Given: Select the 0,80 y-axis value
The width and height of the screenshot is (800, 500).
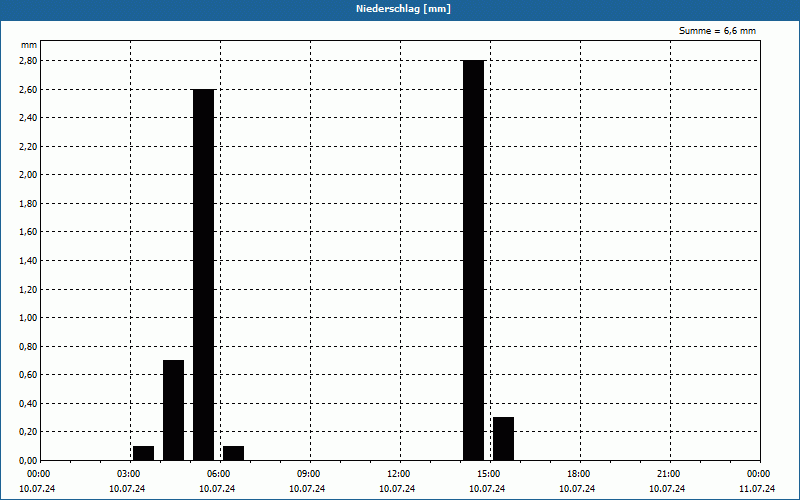Looking at the screenshot, I should click(x=29, y=346).
